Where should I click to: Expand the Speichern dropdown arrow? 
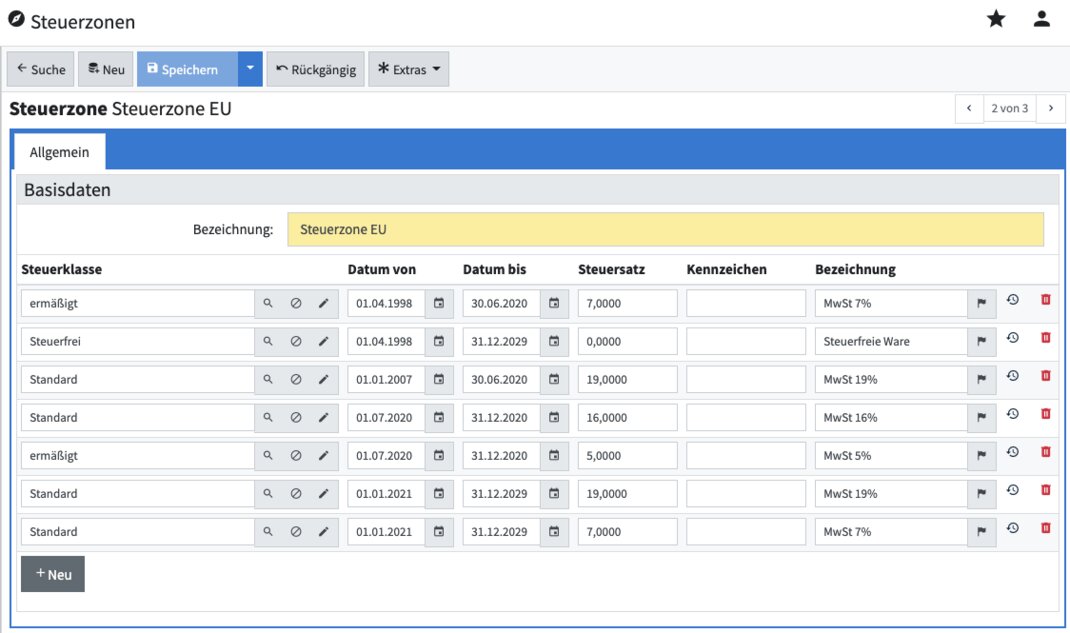pyautogui.click(x=250, y=69)
